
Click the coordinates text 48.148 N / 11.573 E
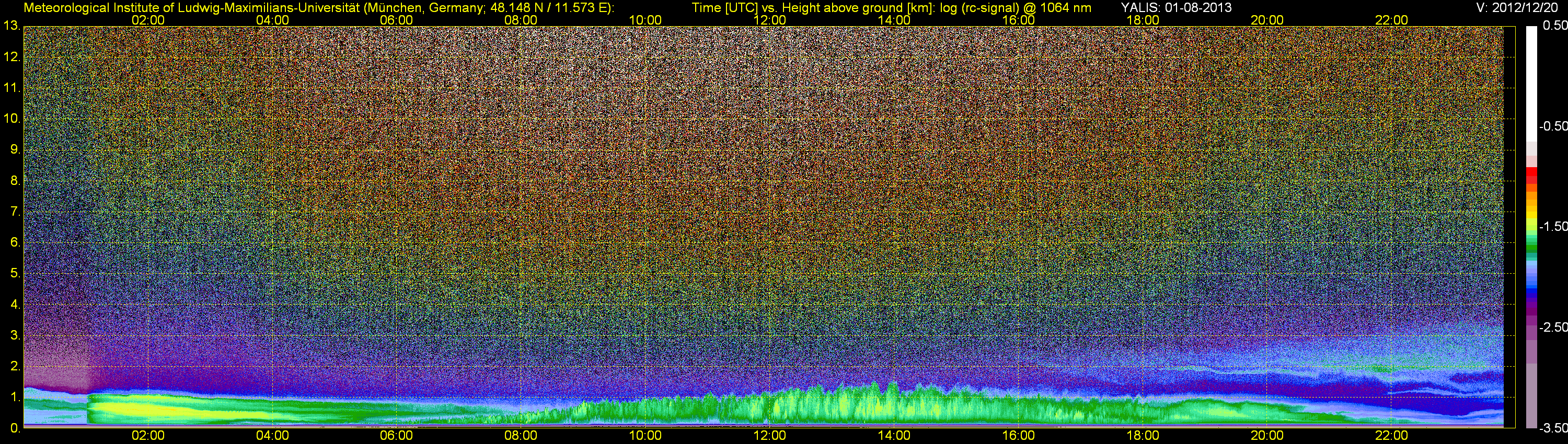(548, 7)
